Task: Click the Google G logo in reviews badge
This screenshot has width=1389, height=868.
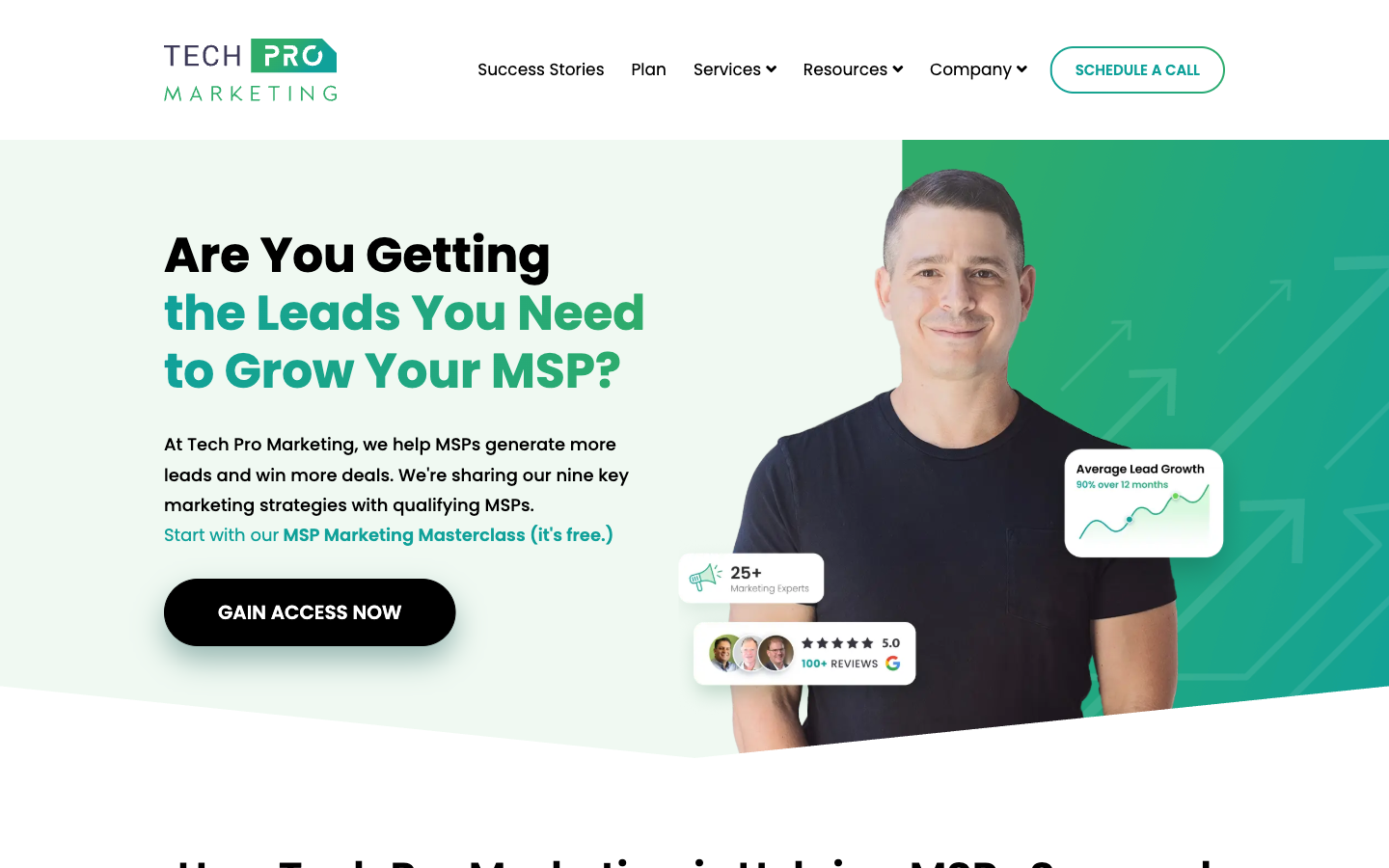Action: [893, 664]
